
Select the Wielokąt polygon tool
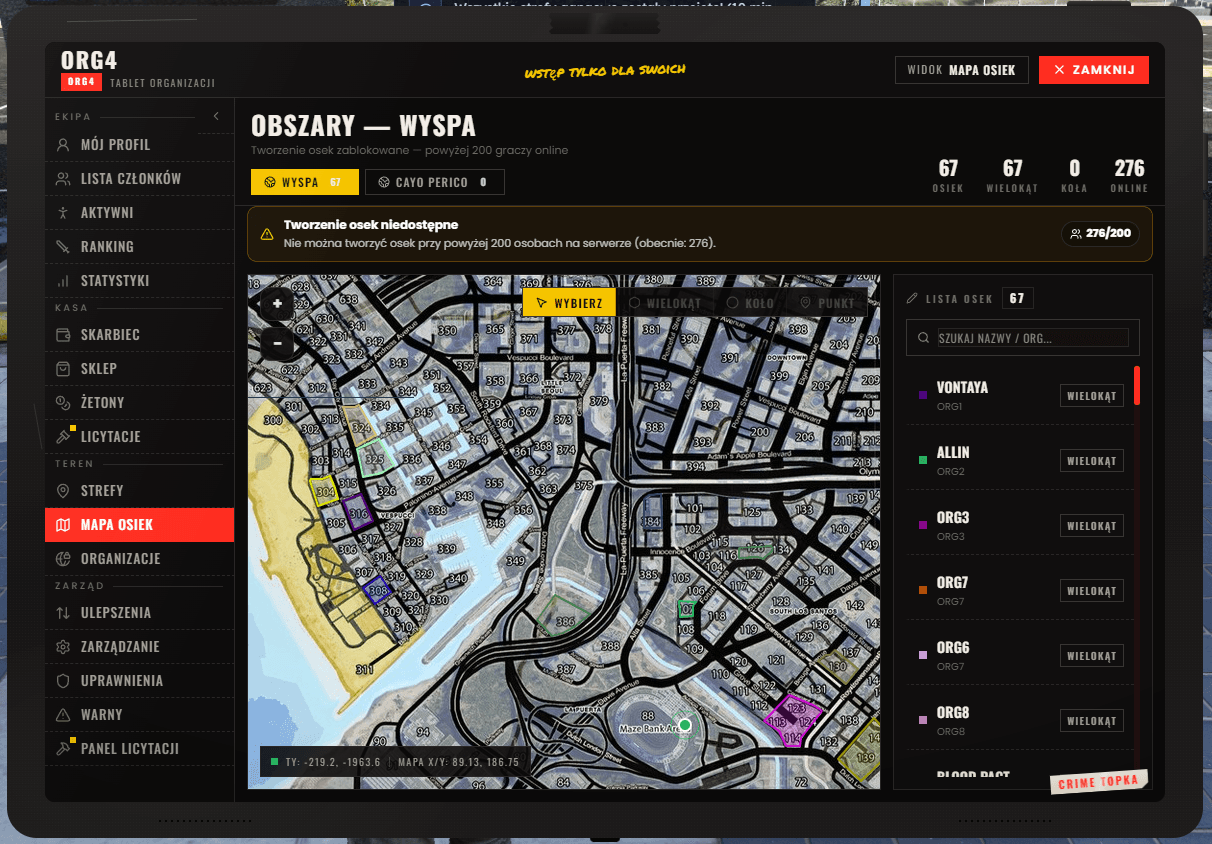tap(665, 303)
